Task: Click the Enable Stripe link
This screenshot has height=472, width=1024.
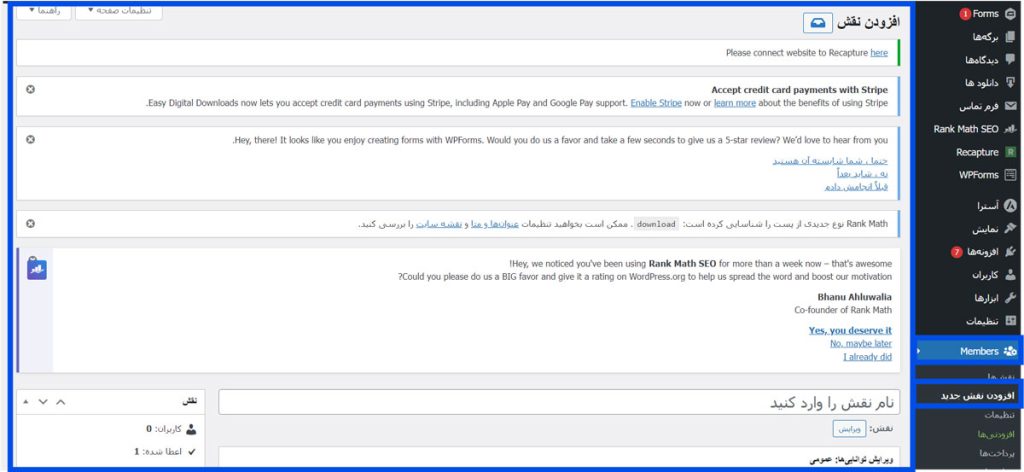Action: pyautogui.click(x=656, y=103)
